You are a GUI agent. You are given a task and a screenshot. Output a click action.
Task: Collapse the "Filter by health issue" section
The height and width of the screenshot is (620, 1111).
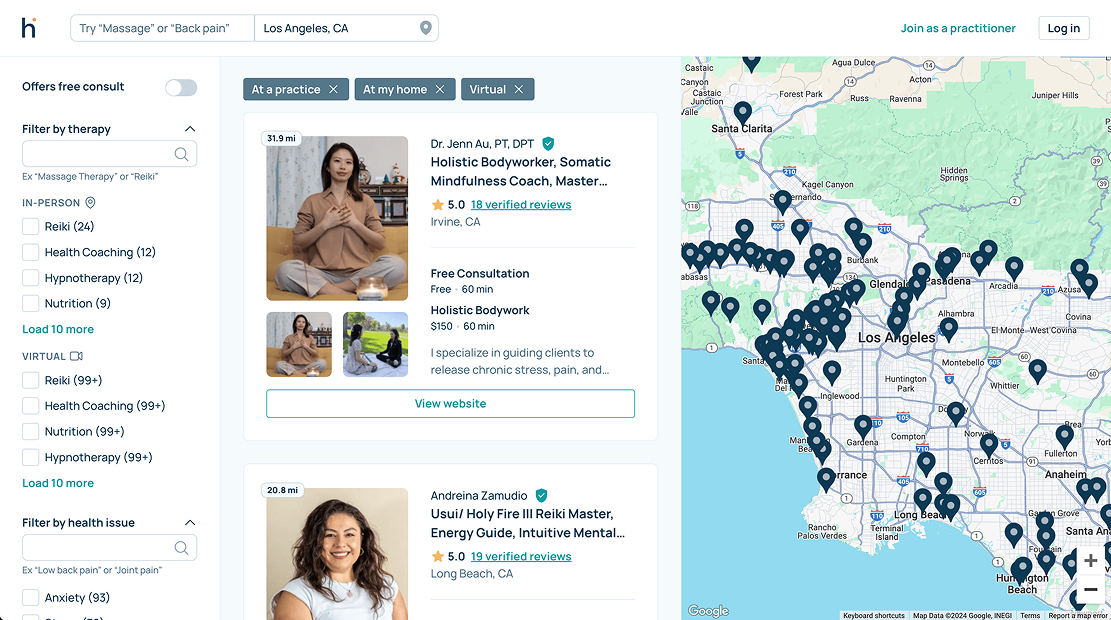click(x=190, y=523)
